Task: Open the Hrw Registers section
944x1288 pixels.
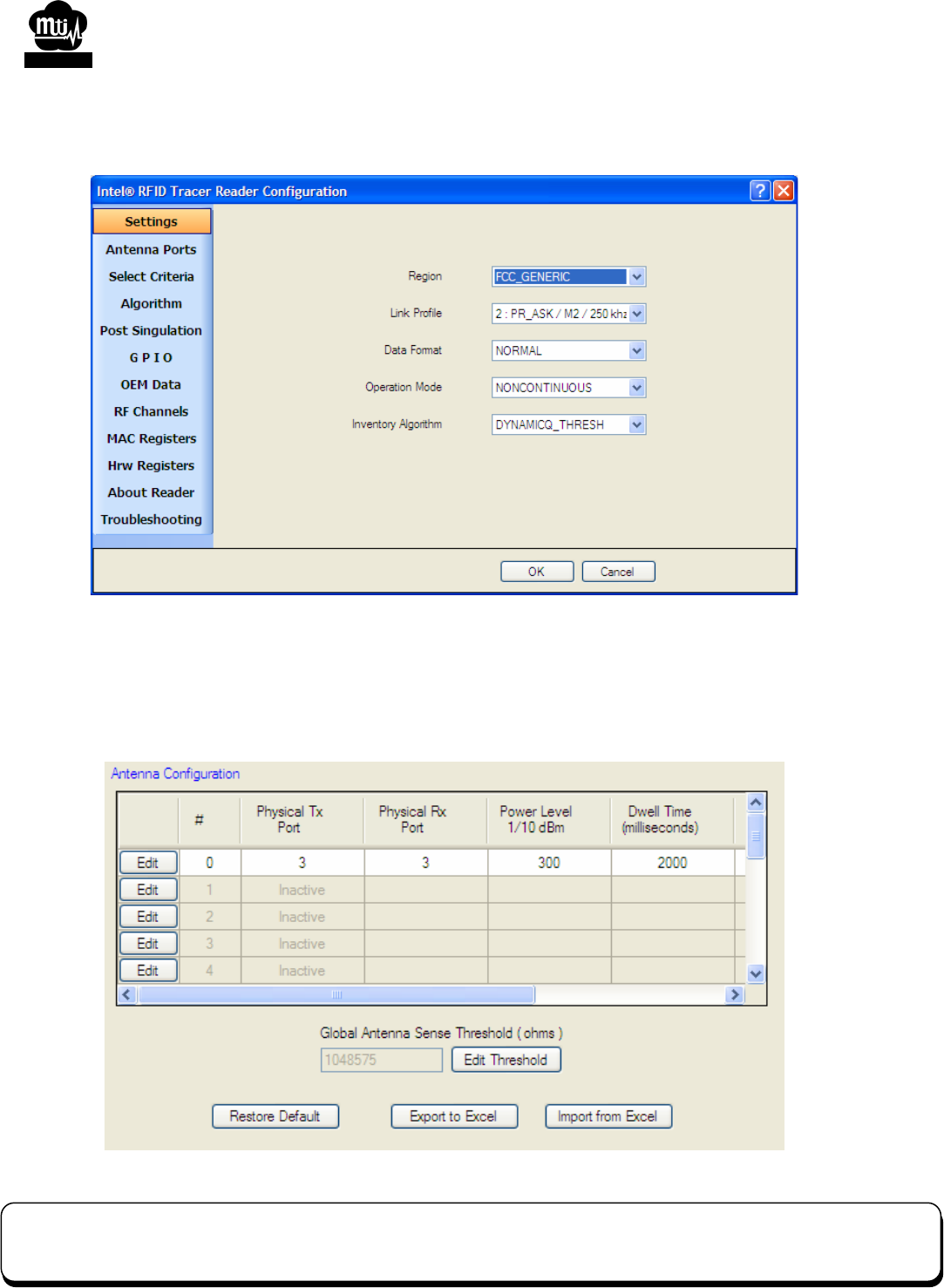Action: pyautogui.click(x=152, y=465)
